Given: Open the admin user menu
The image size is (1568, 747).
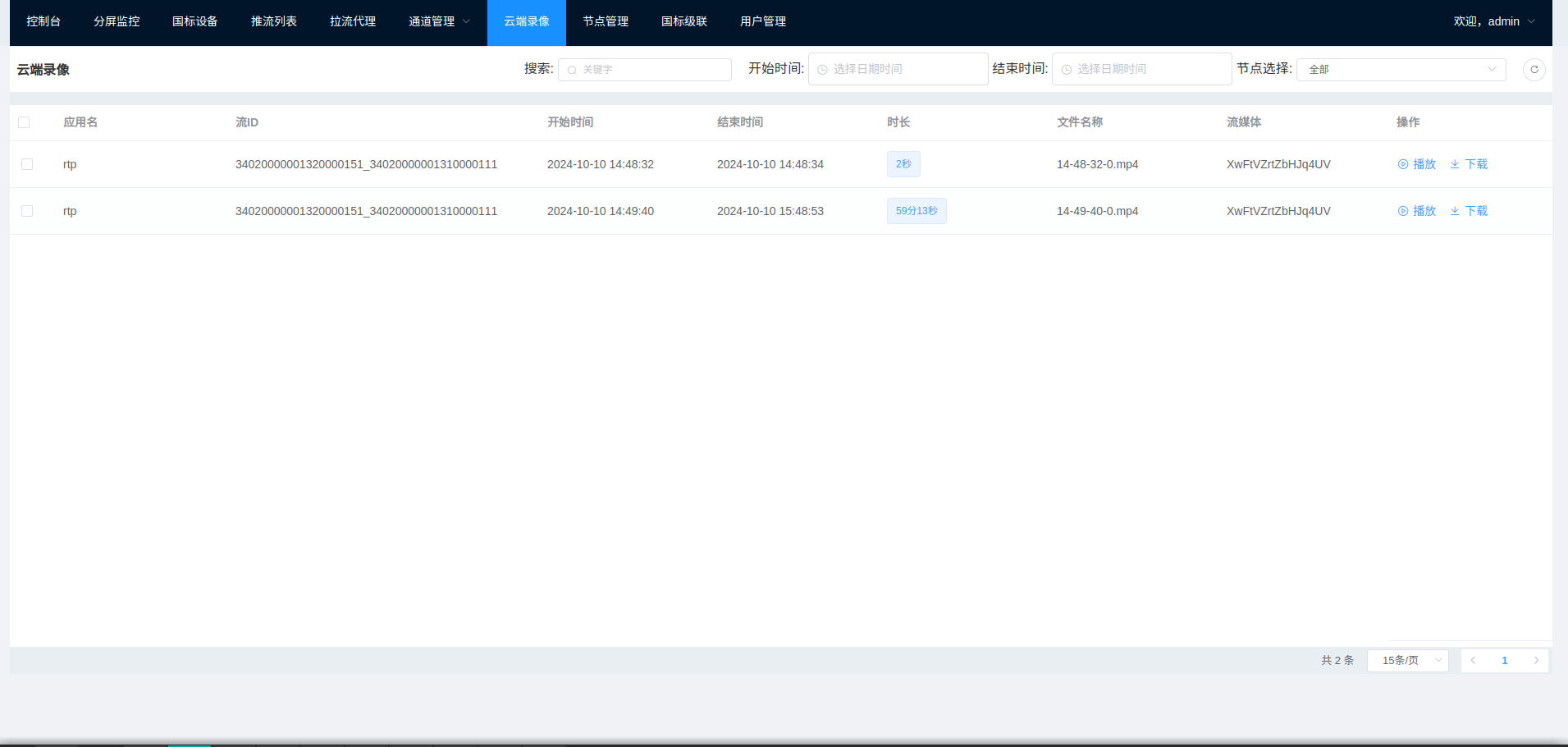Looking at the screenshot, I should (x=1493, y=22).
